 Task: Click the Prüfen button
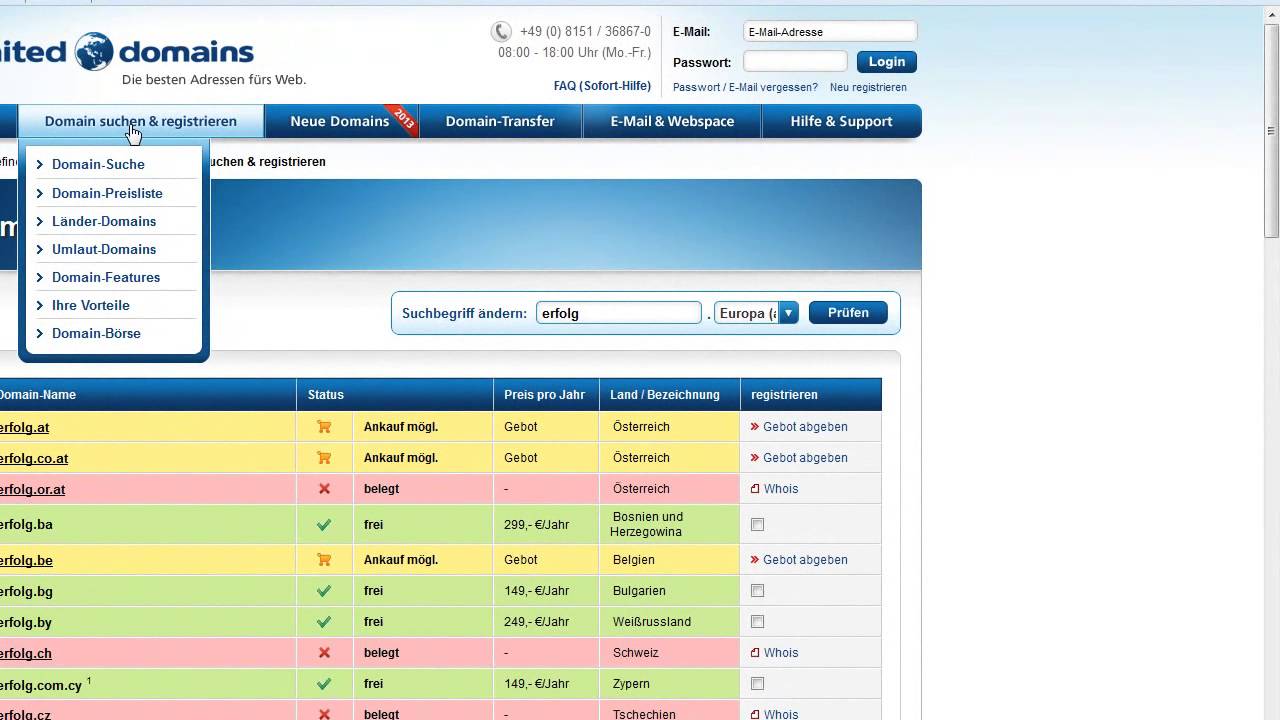848,313
